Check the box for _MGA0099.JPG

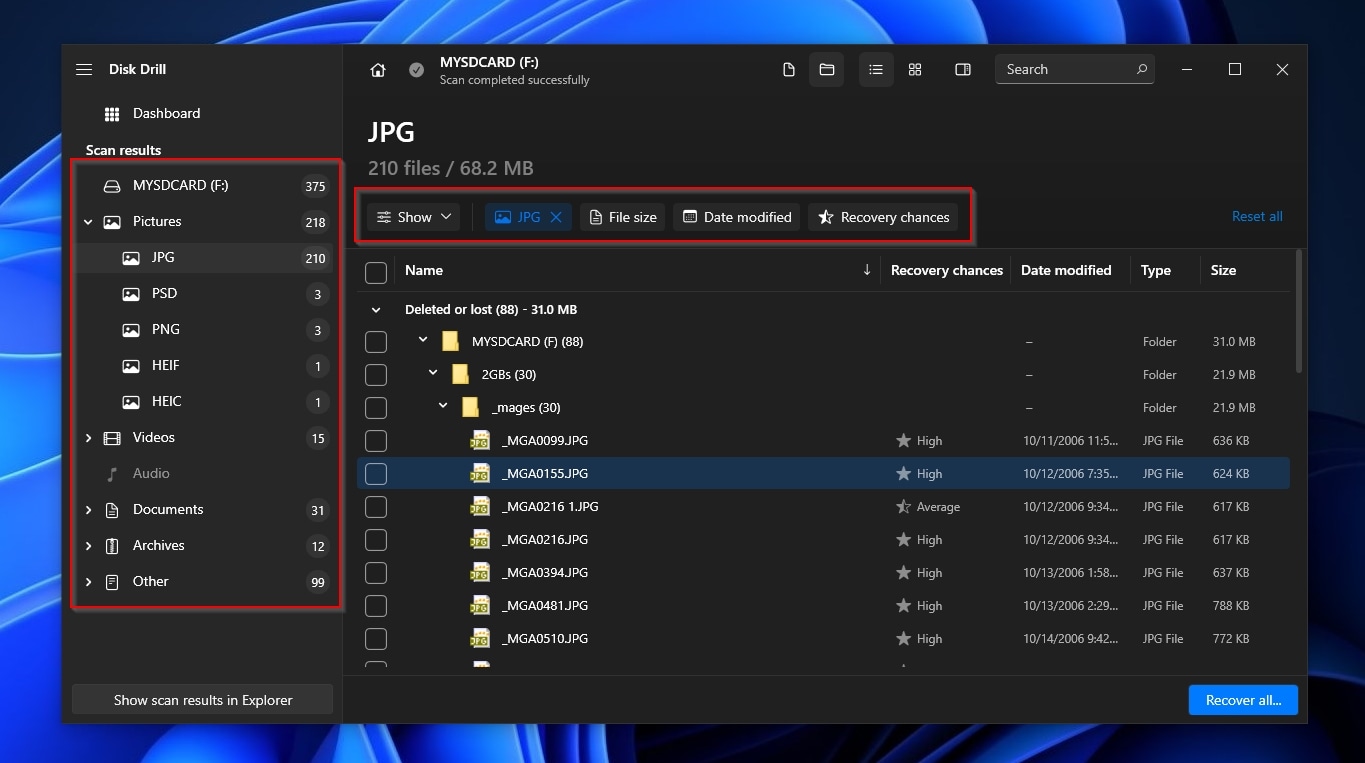click(376, 441)
